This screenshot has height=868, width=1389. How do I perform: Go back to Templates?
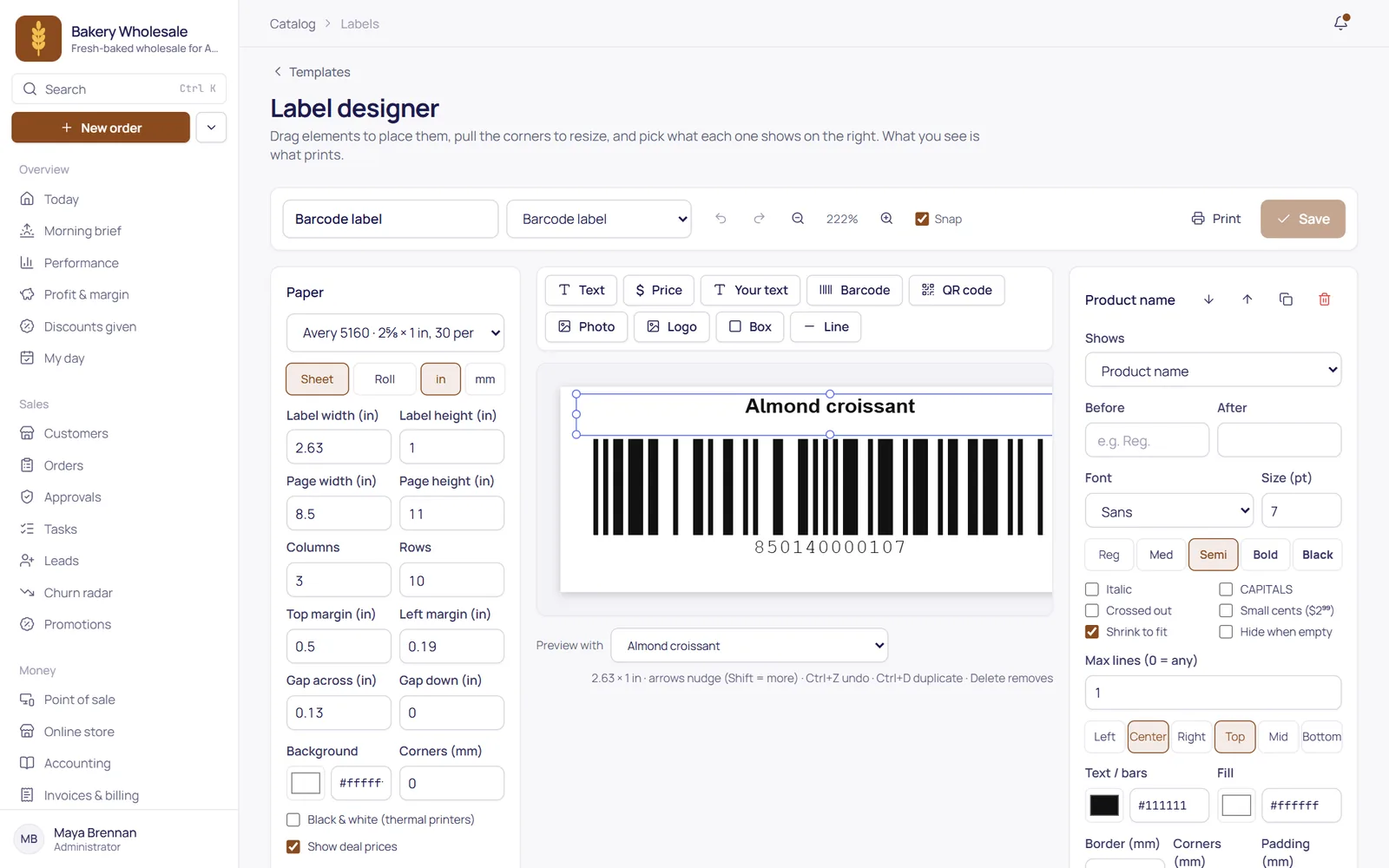coord(312,72)
